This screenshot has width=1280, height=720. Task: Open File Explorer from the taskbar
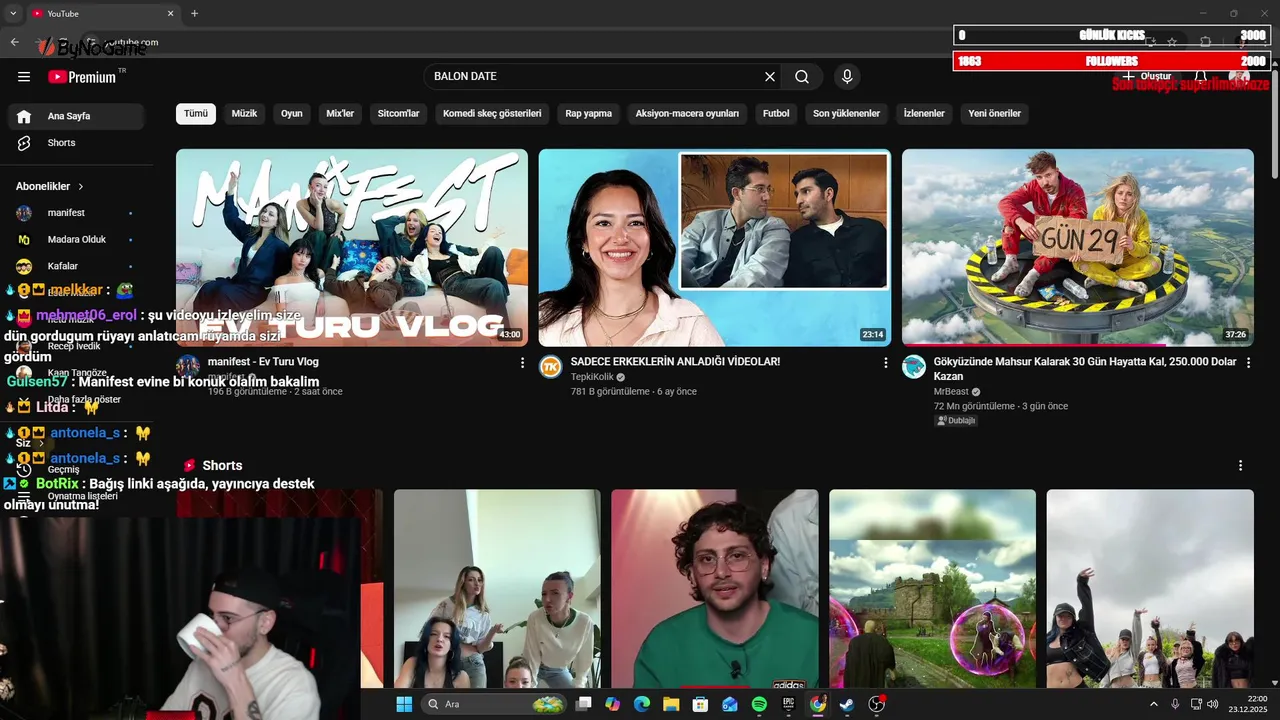[671, 704]
